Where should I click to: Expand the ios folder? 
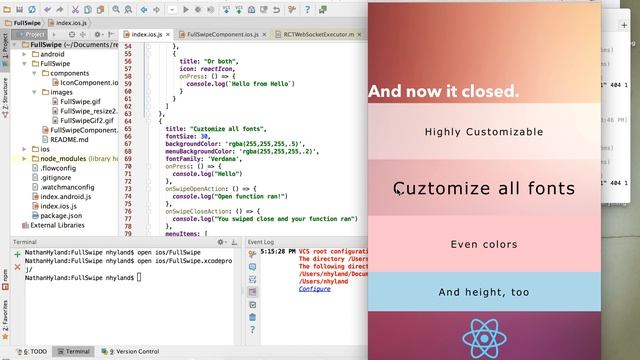tap(24, 149)
